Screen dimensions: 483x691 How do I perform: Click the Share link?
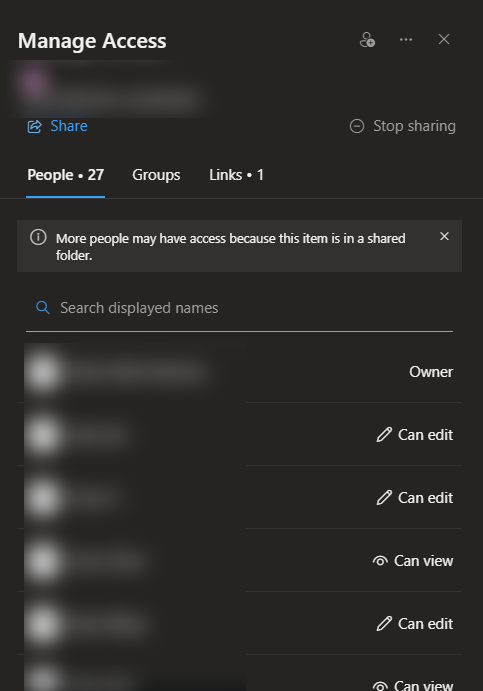69,126
